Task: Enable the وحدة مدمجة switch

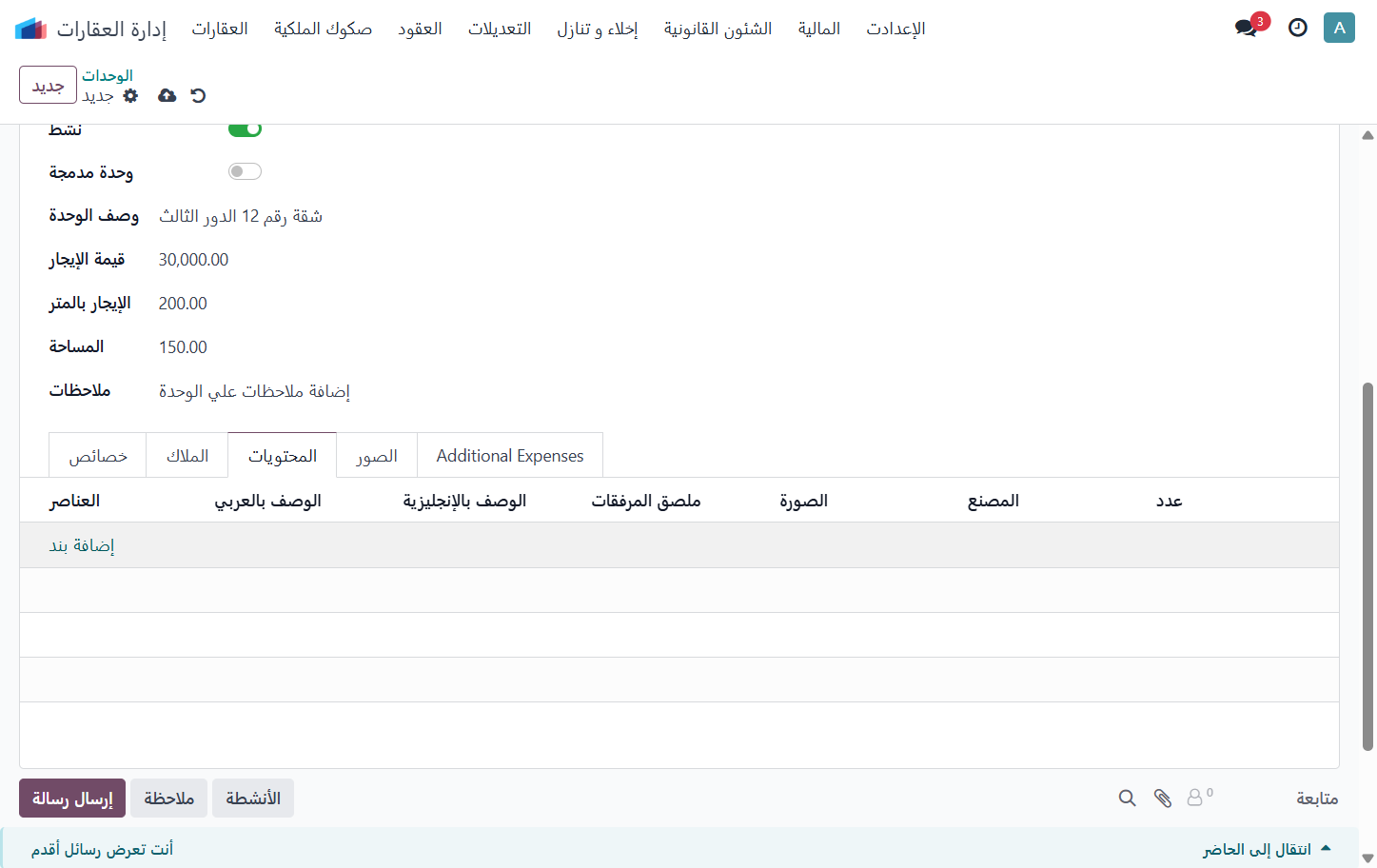Action: [245, 171]
